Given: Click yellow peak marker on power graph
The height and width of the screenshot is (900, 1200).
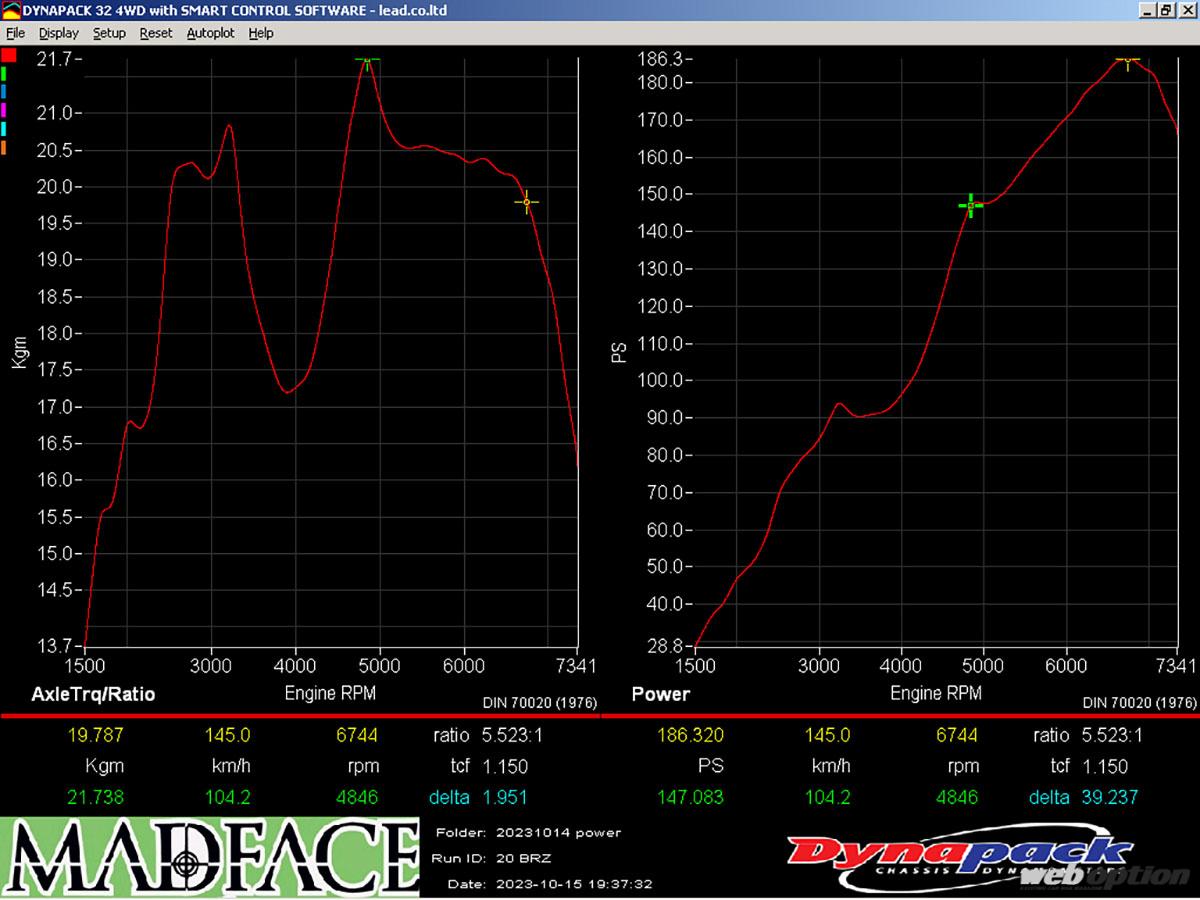Looking at the screenshot, I should coord(1128,61).
